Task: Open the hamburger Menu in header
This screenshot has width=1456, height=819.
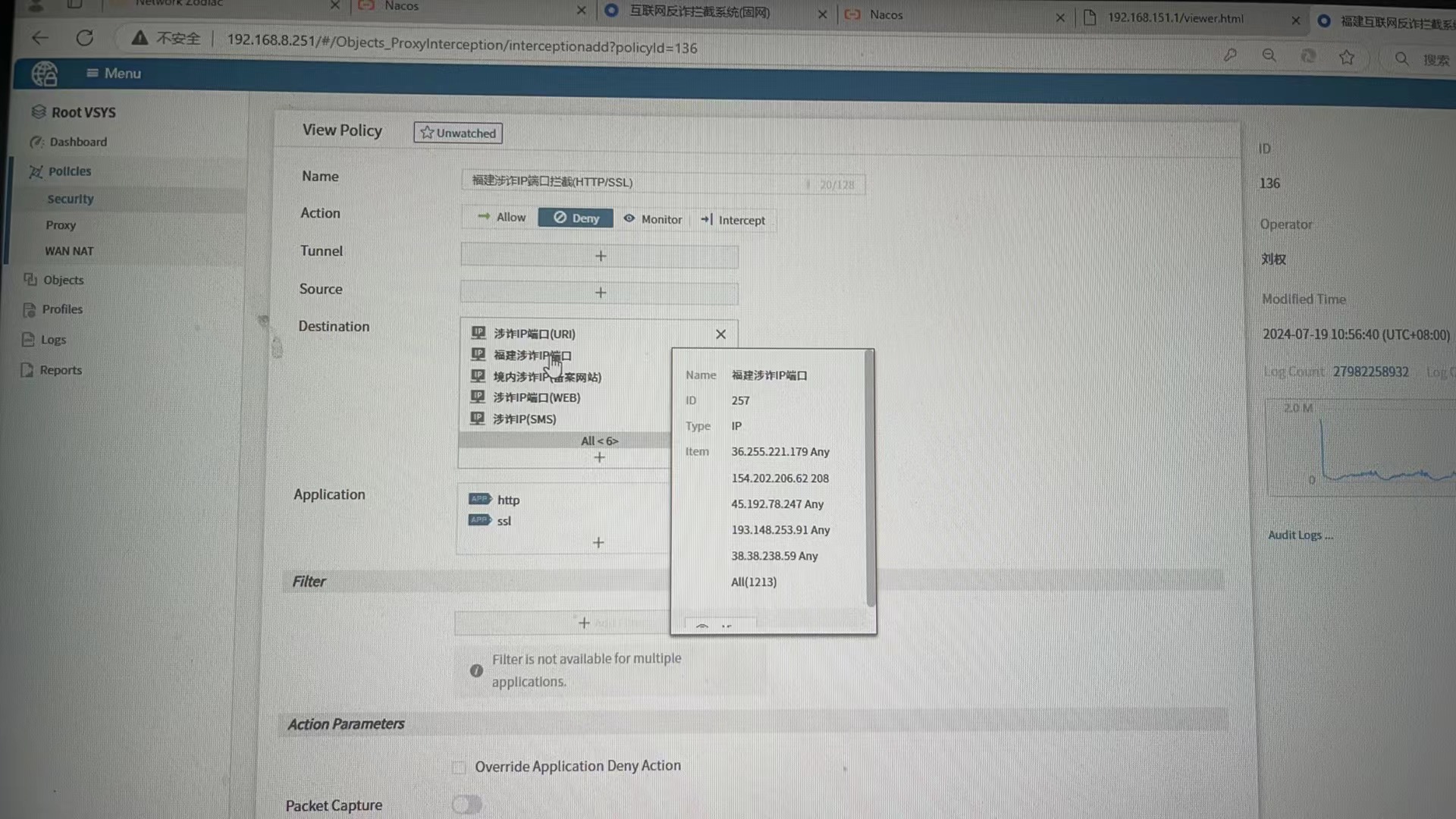Action: pyautogui.click(x=114, y=74)
